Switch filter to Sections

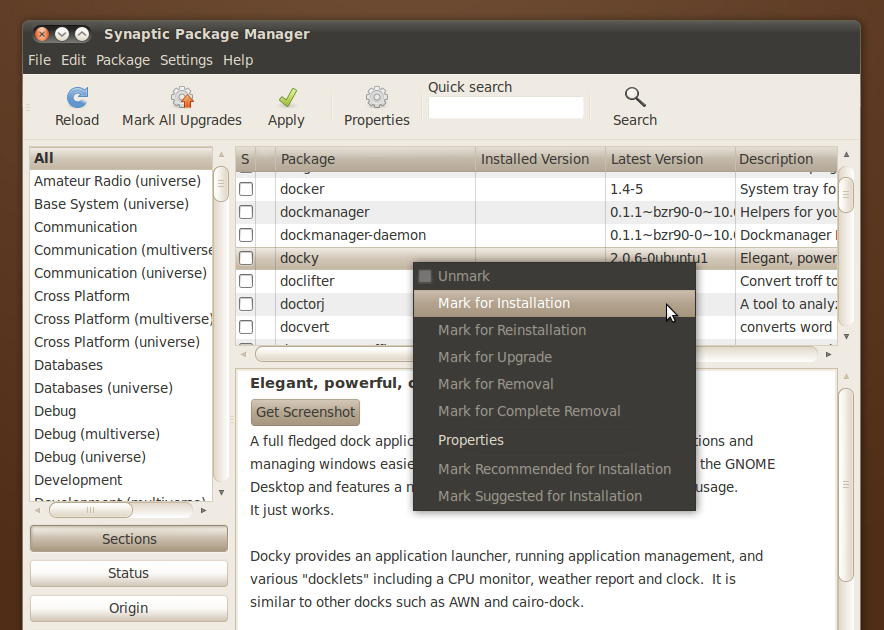(x=129, y=539)
